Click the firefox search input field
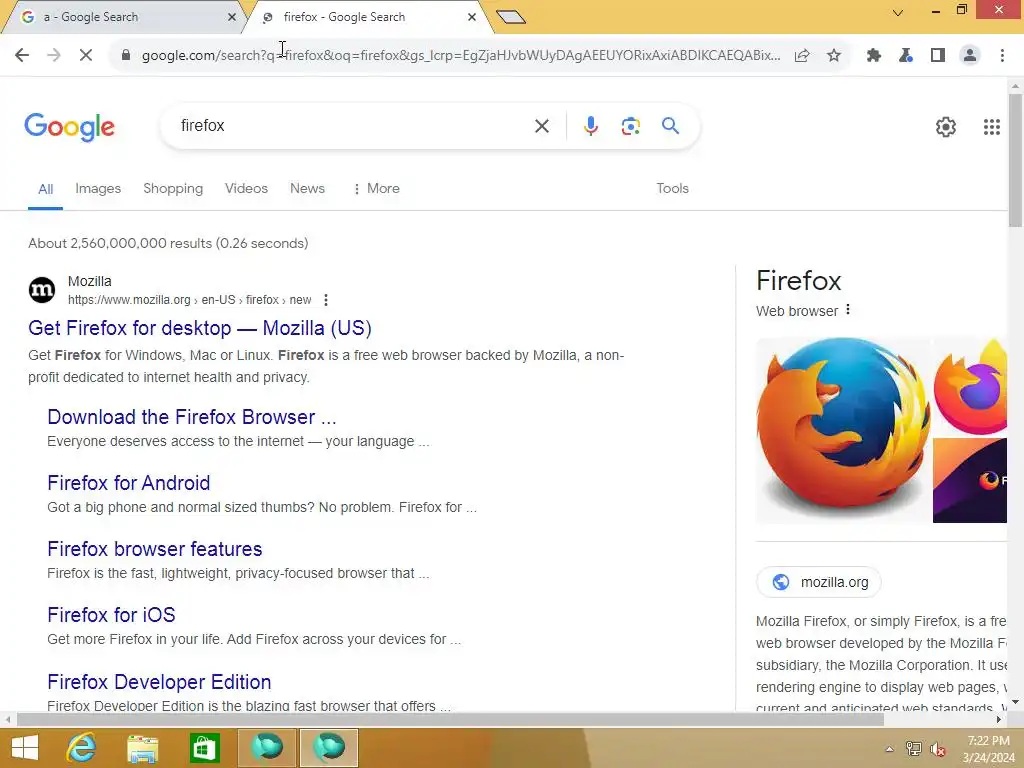The width and height of the screenshot is (1024, 768). point(353,125)
